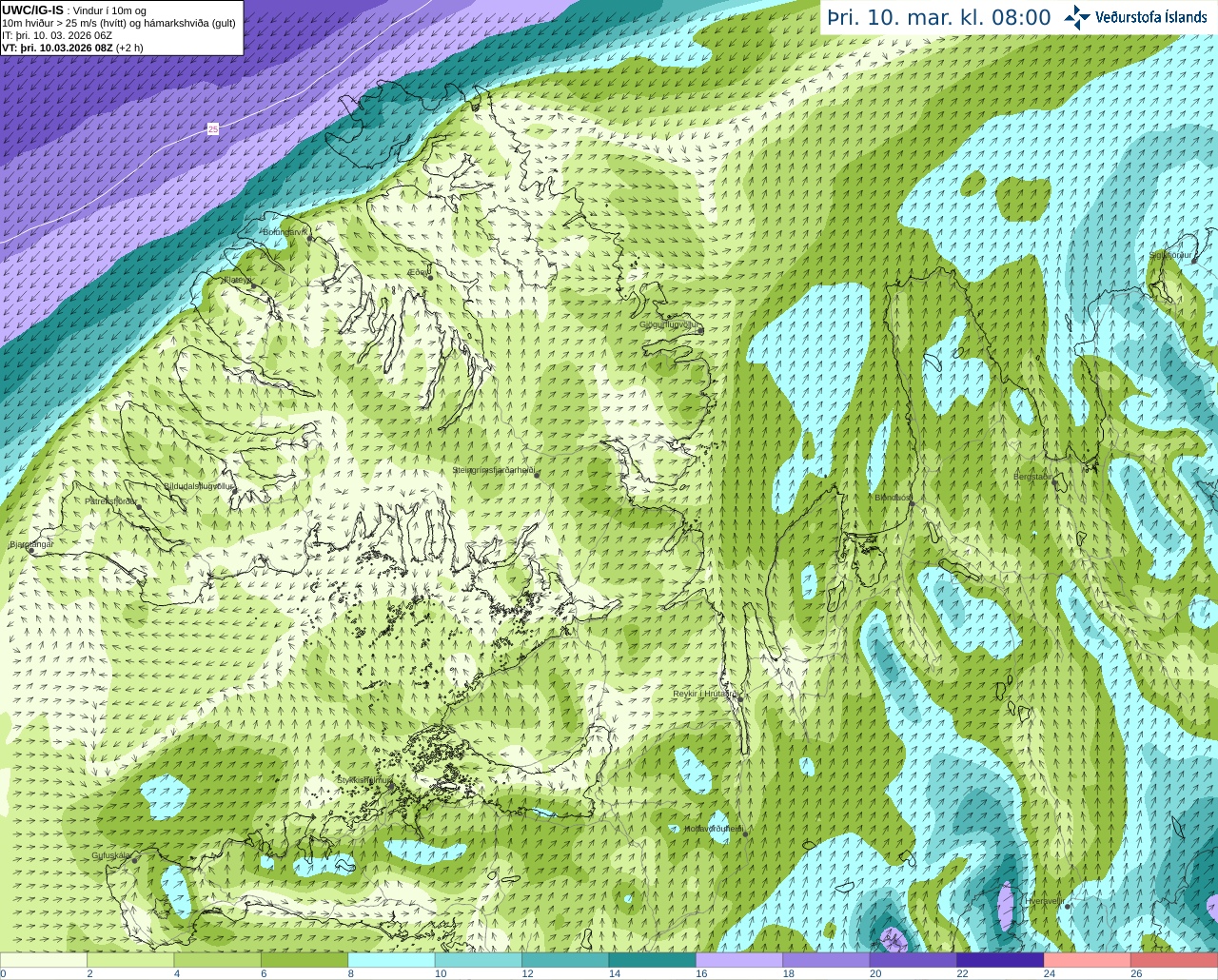Select the Bjargtangar station marker

click(31, 551)
